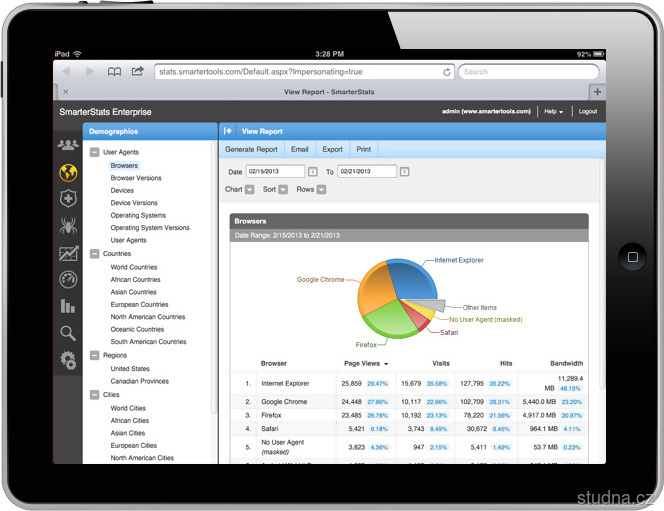664x511 pixels.
Task: Click the start Date input field
Action: pos(275,171)
